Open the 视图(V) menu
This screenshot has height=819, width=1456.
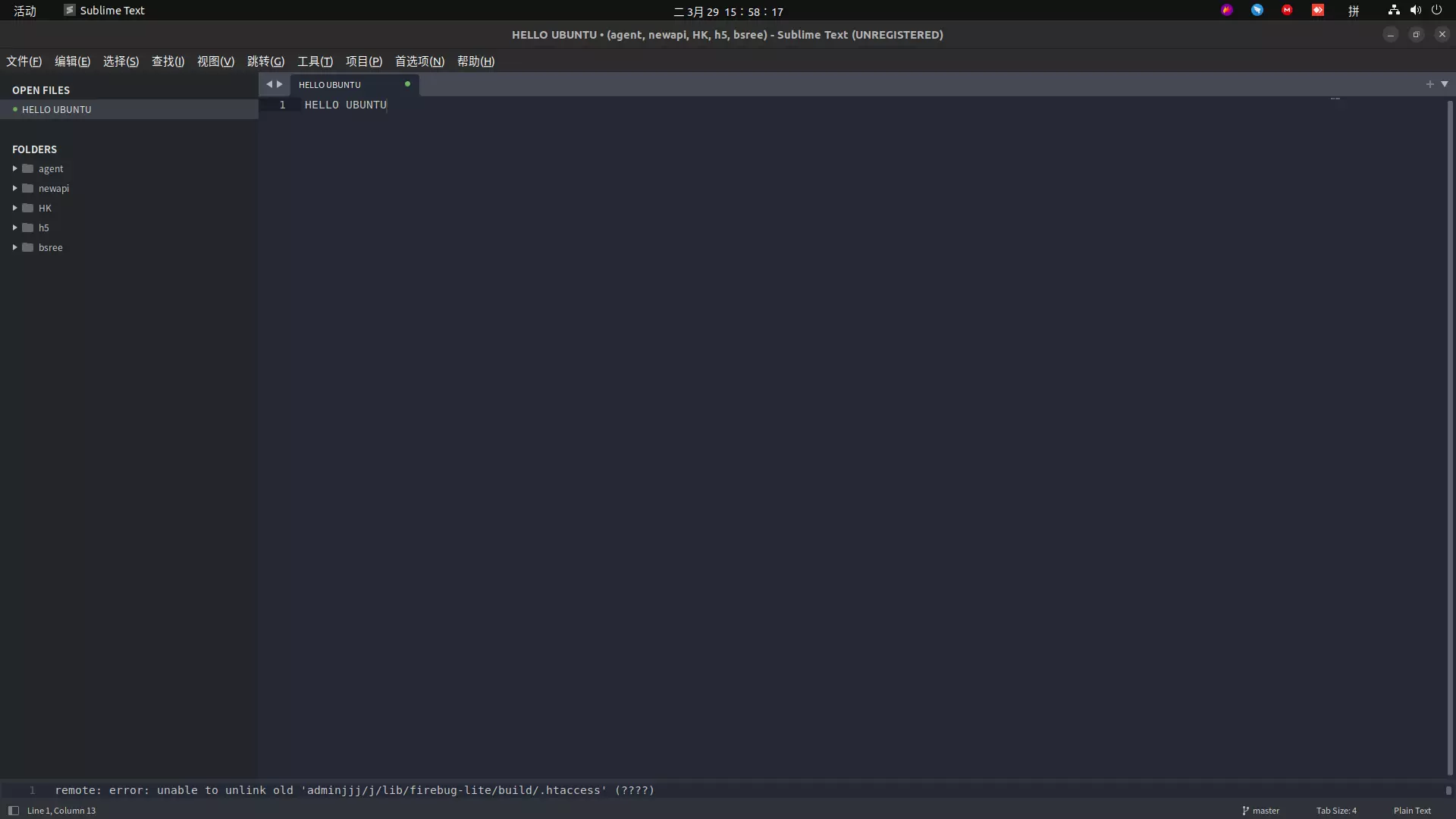click(216, 61)
